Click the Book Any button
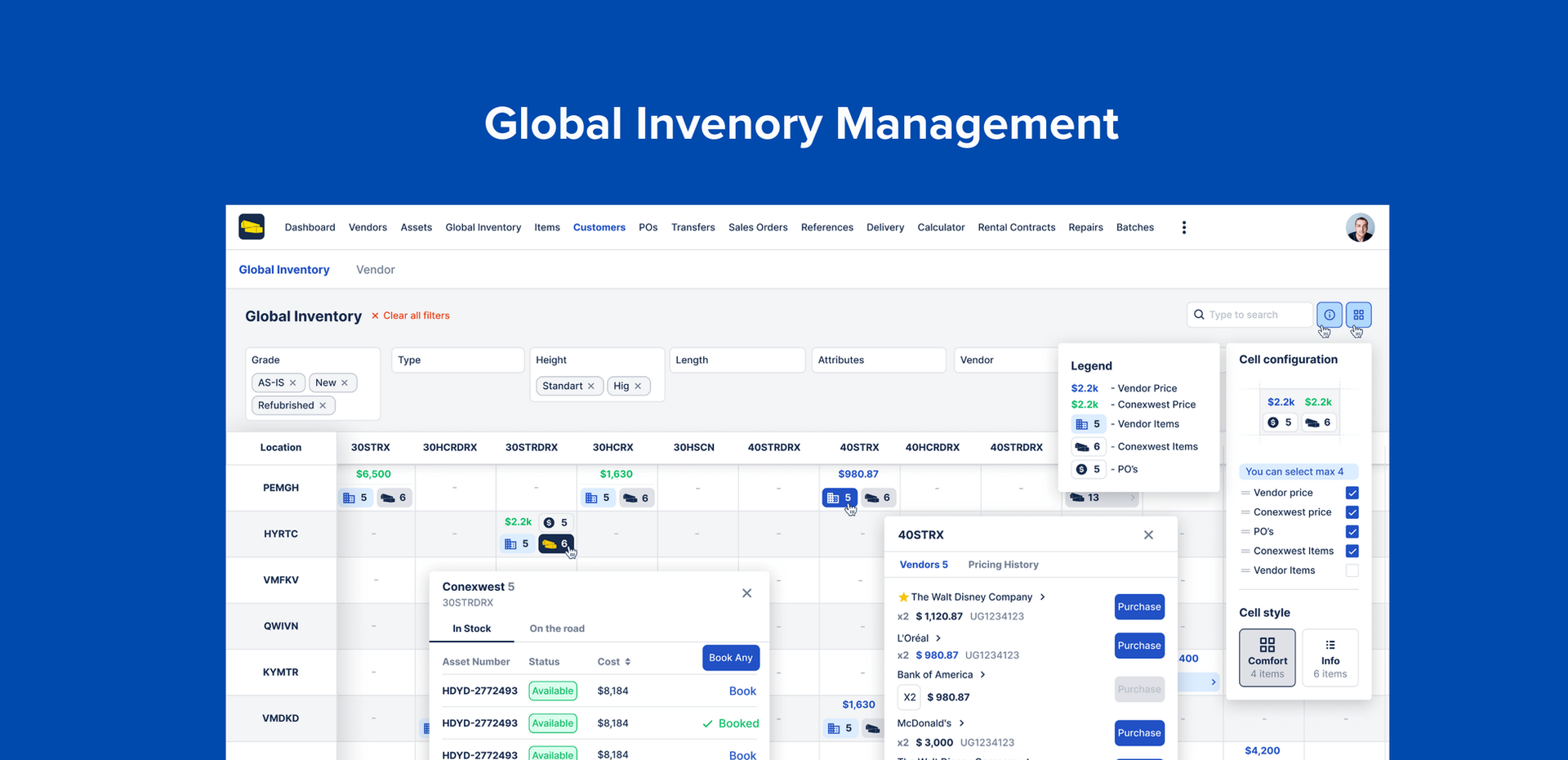 (731, 658)
